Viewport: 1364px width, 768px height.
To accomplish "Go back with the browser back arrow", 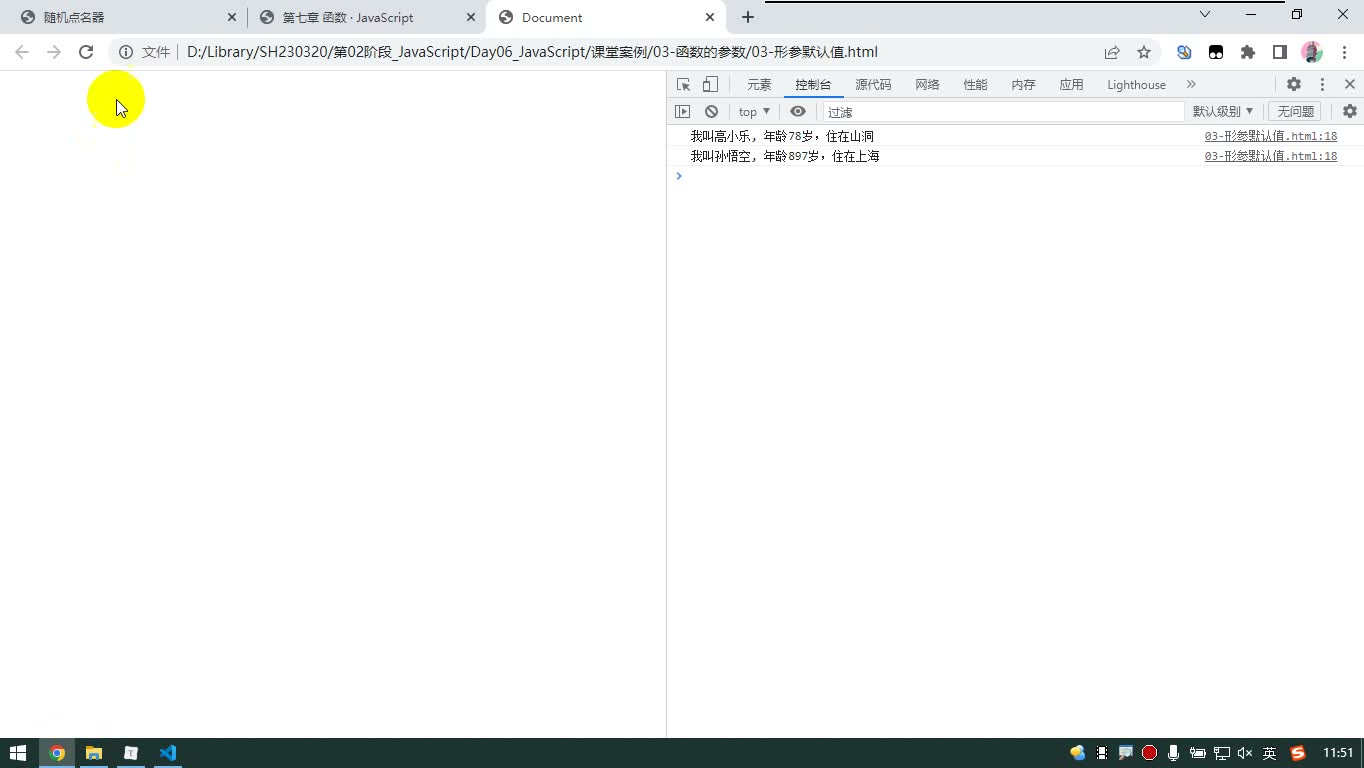I will pos(22,52).
